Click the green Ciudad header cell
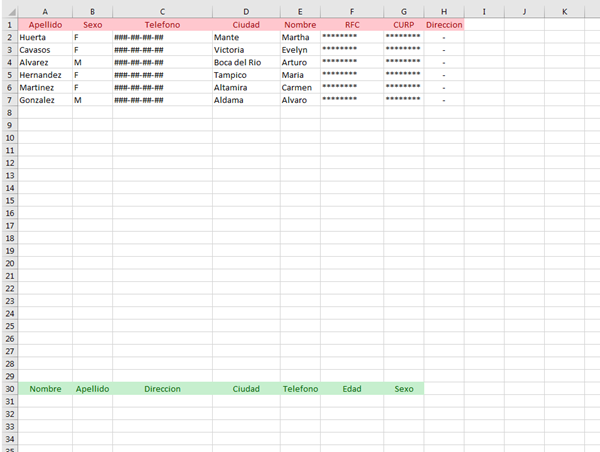 point(246,389)
